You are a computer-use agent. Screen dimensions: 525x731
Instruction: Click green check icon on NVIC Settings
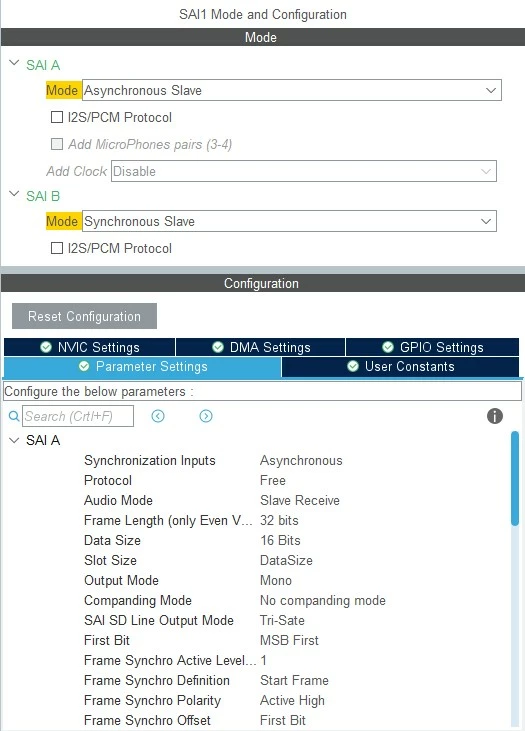point(46,347)
